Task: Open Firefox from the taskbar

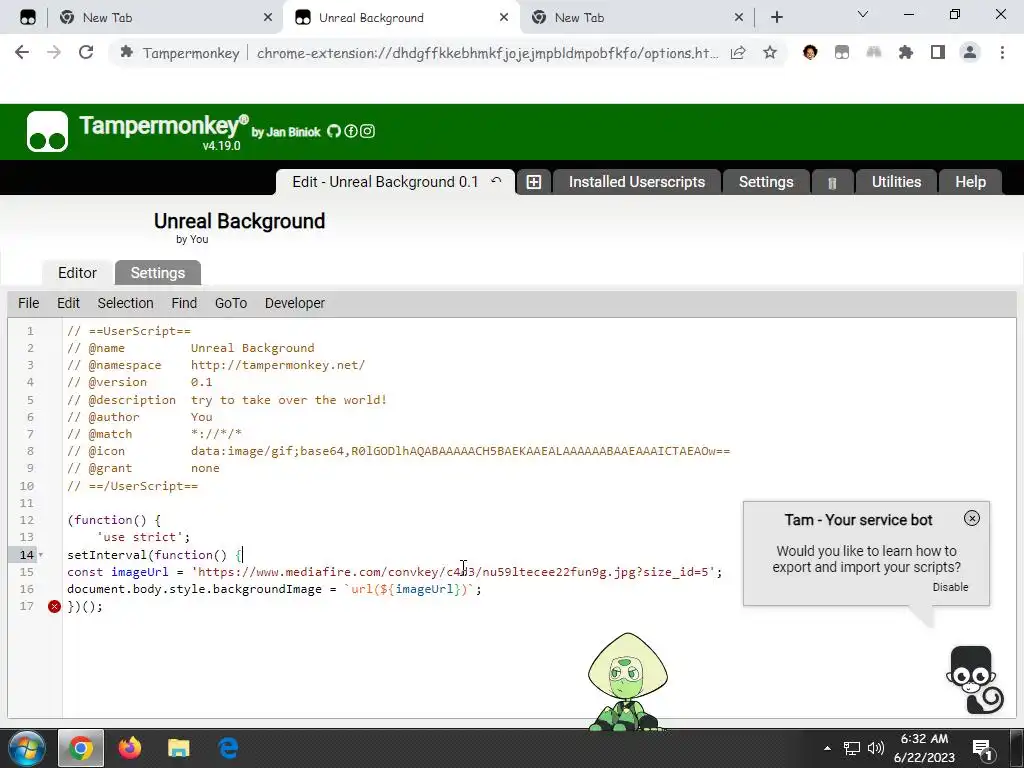Action: [x=130, y=748]
